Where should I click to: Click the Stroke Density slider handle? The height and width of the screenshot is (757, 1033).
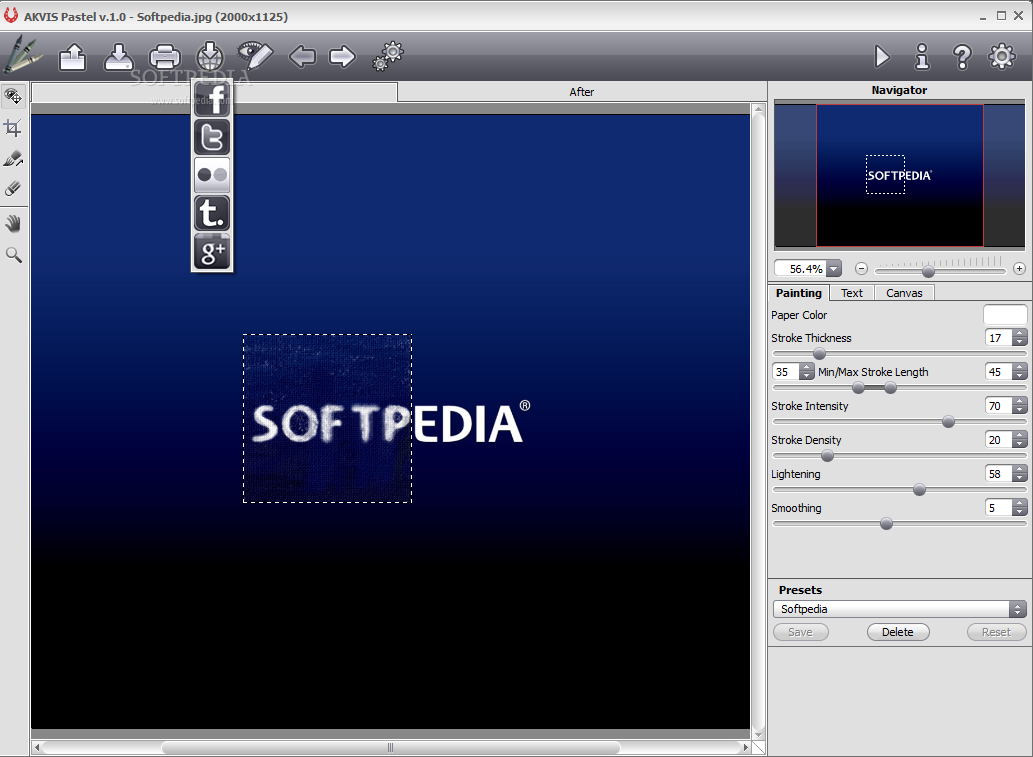tap(827, 456)
